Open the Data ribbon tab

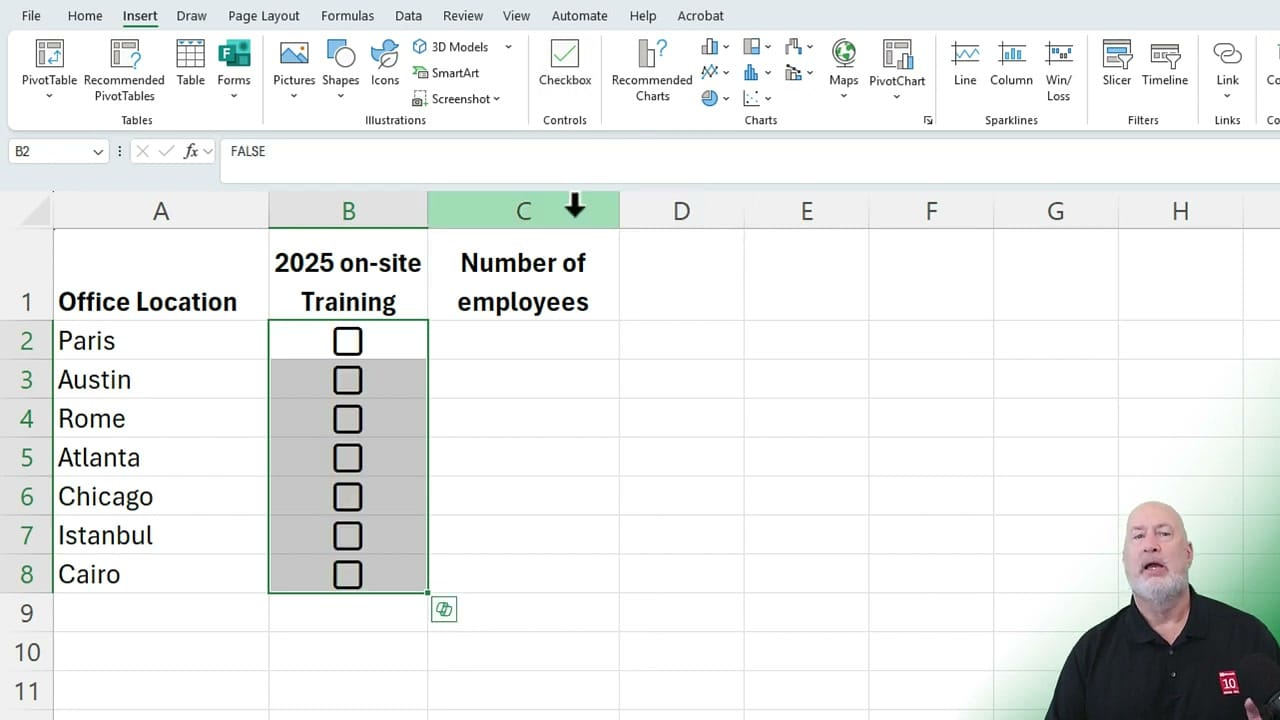(x=408, y=15)
